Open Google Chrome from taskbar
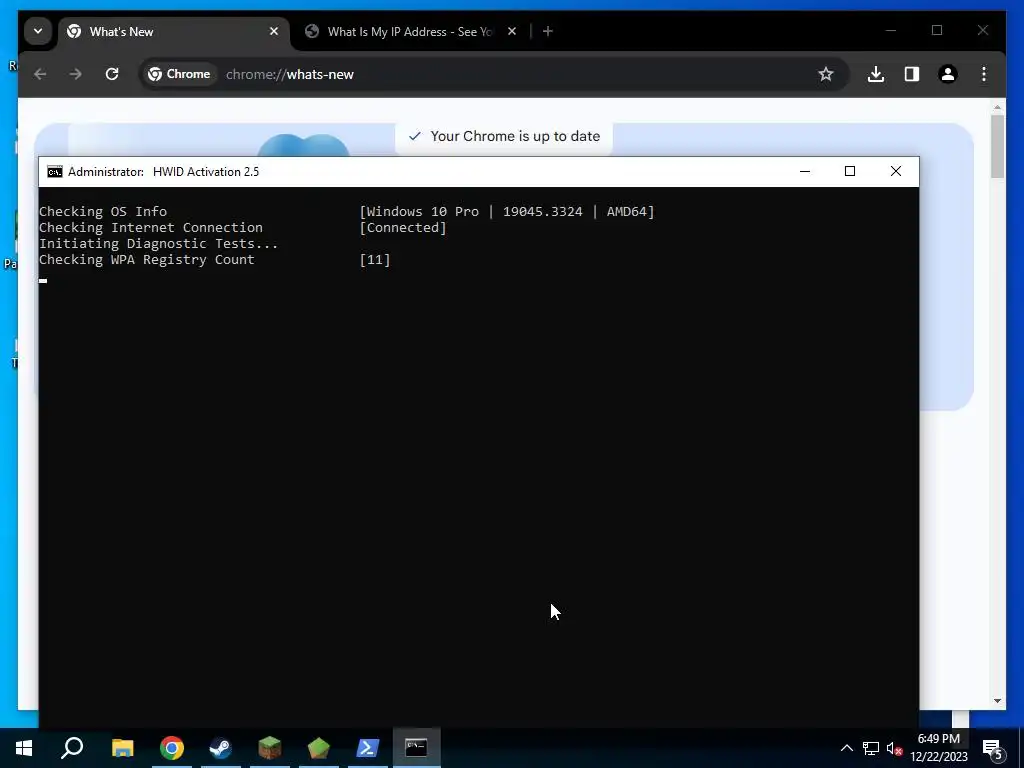Viewport: 1024px width, 768px height. pos(172,748)
